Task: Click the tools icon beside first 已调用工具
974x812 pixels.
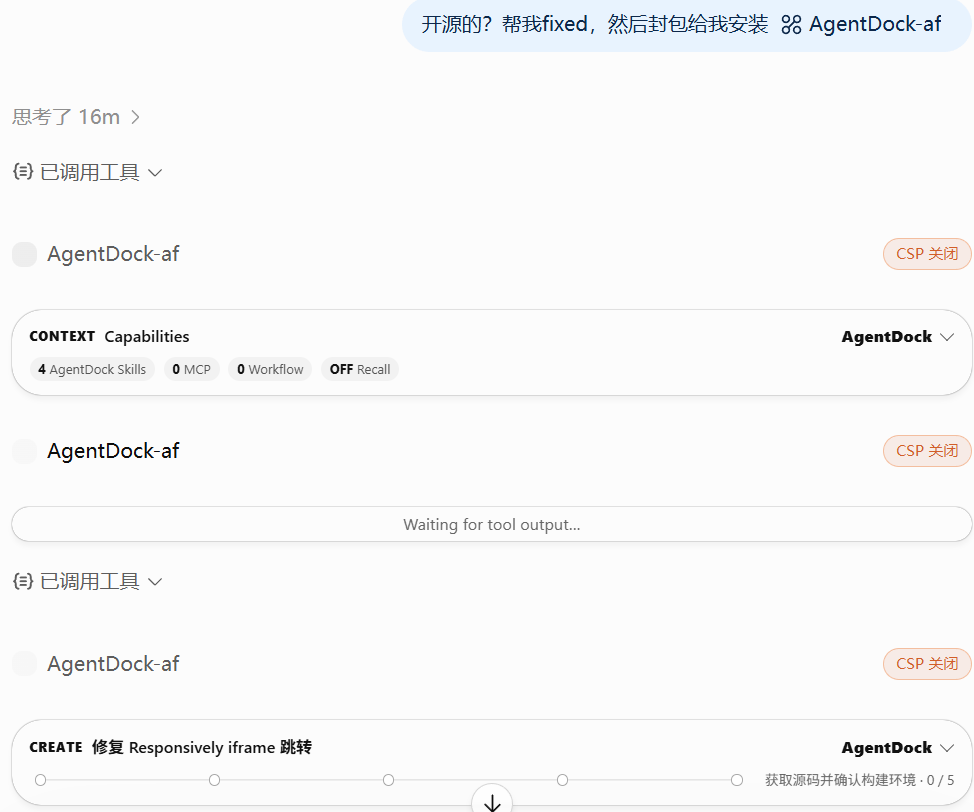Action: click(23, 171)
